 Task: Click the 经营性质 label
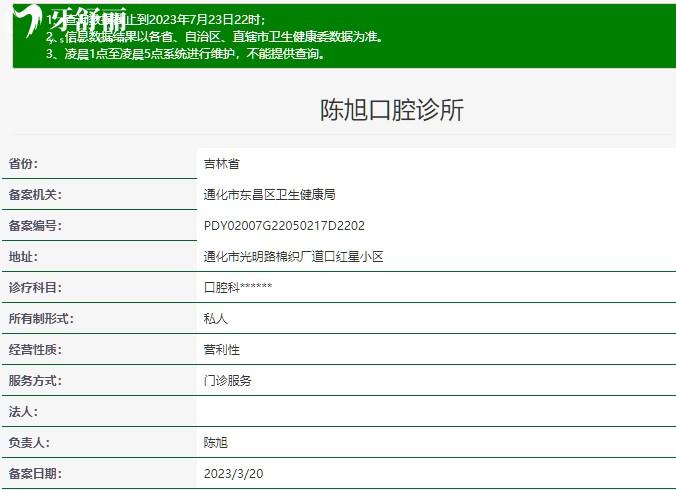pyautogui.click(x=35, y=350)
